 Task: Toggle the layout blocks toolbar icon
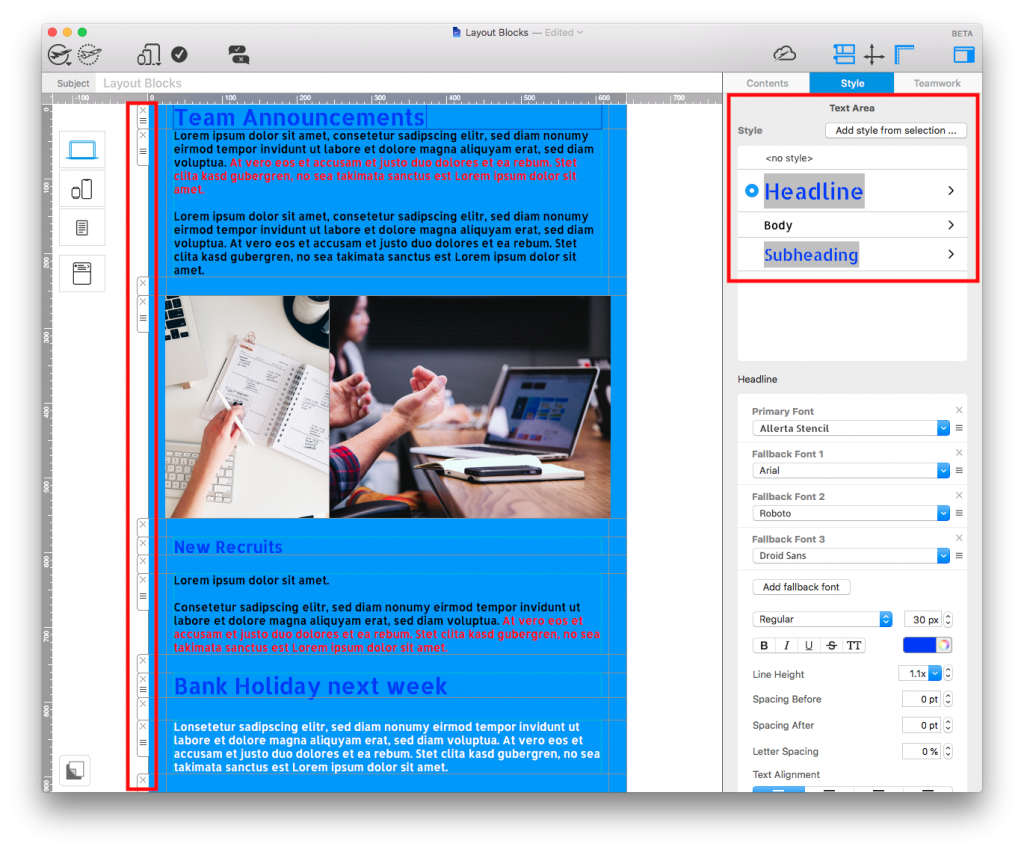844,54
